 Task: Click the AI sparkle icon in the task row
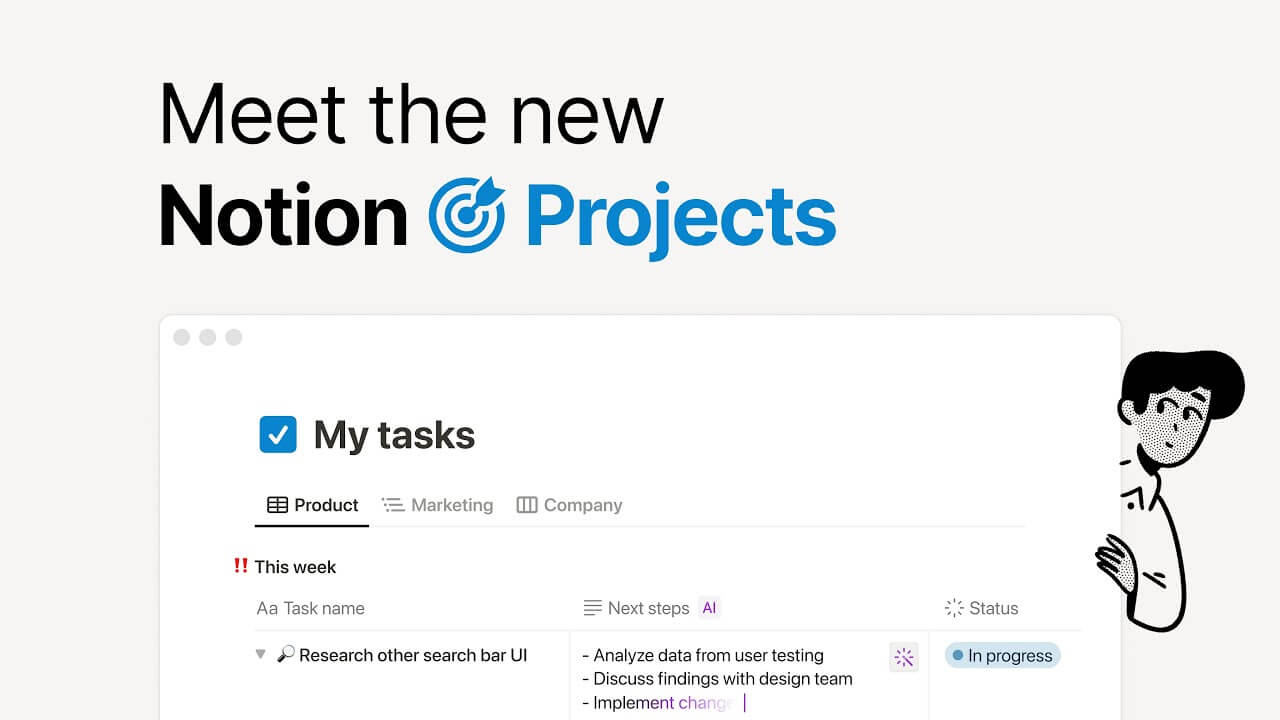tap(904, 657)
